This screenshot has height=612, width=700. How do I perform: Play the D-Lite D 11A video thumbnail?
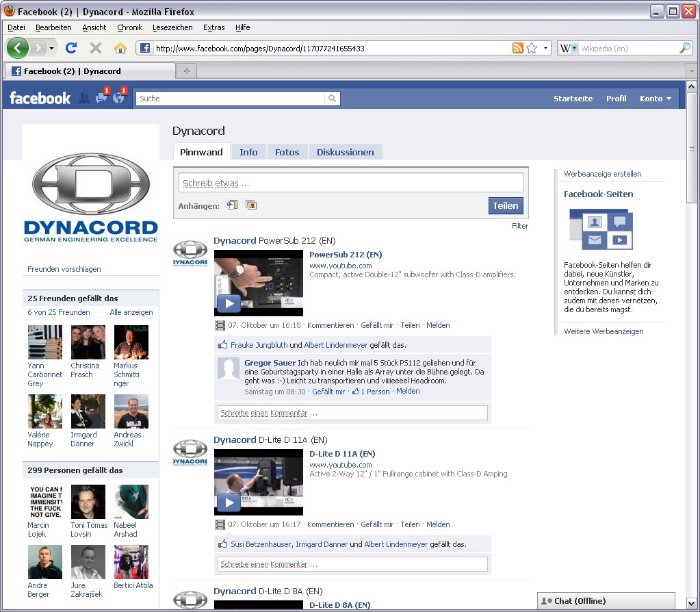258,482
